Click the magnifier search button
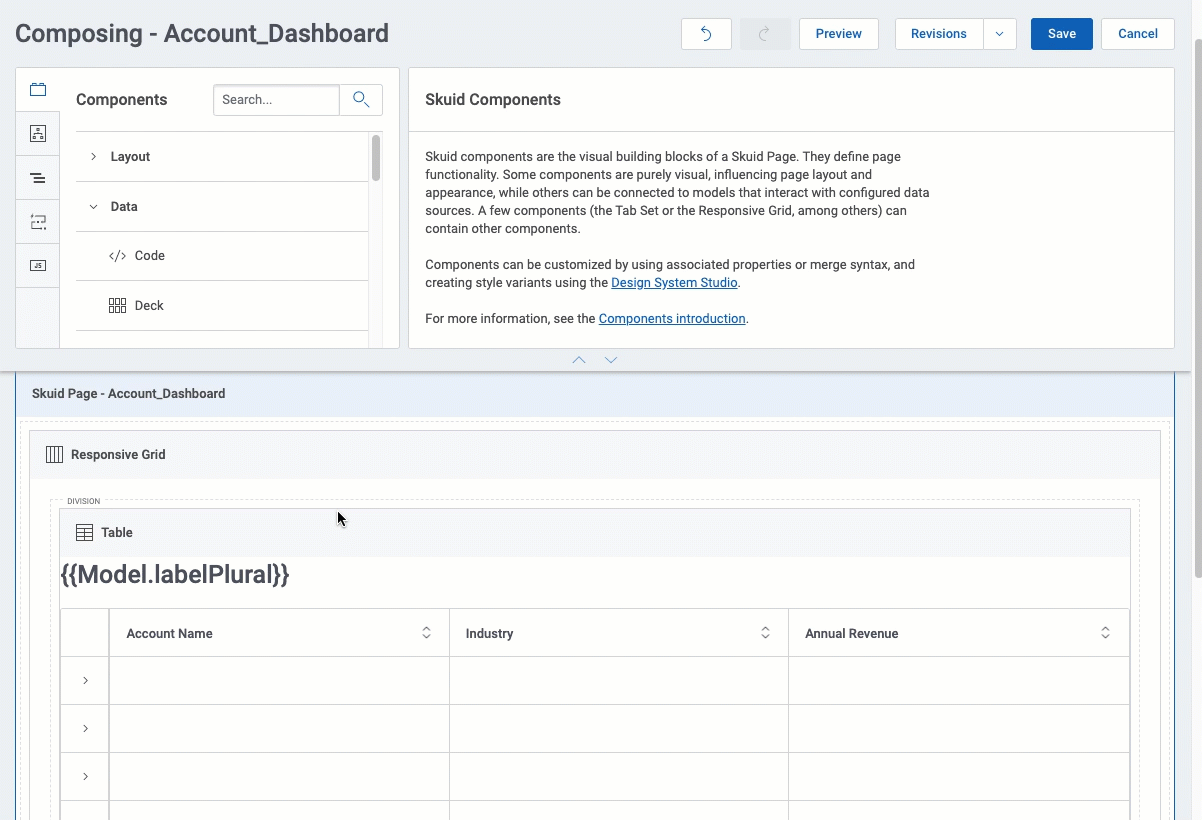Viewport: 1202px width, 820px height. click(x=361, y=100)
